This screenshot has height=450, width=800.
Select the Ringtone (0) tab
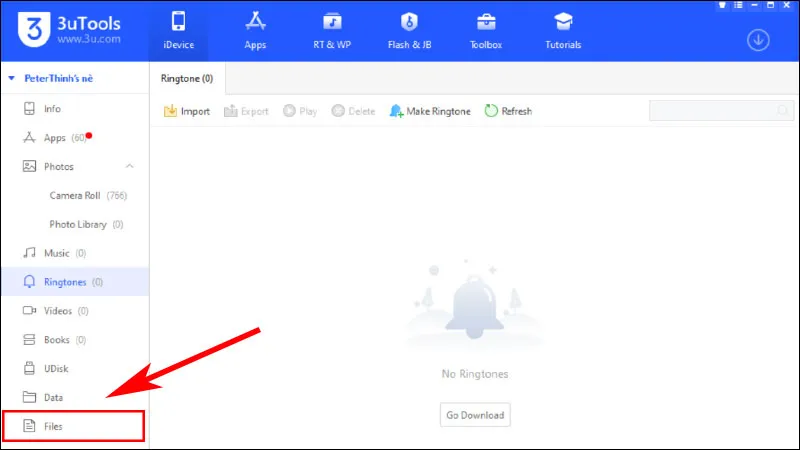point(188,78)
